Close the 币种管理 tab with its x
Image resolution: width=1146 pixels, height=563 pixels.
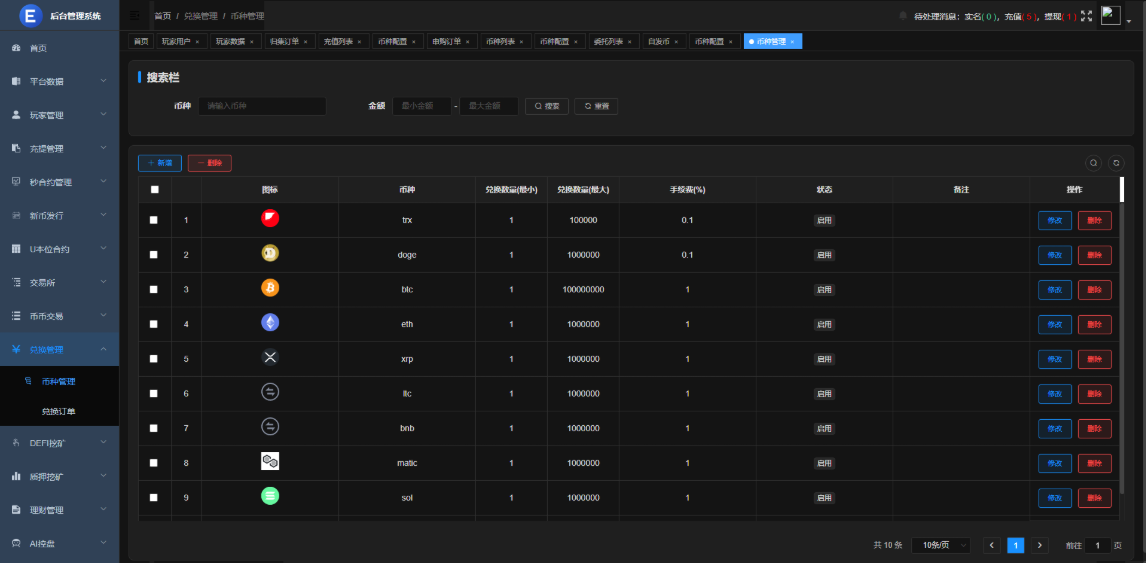[x=792, y=42]
